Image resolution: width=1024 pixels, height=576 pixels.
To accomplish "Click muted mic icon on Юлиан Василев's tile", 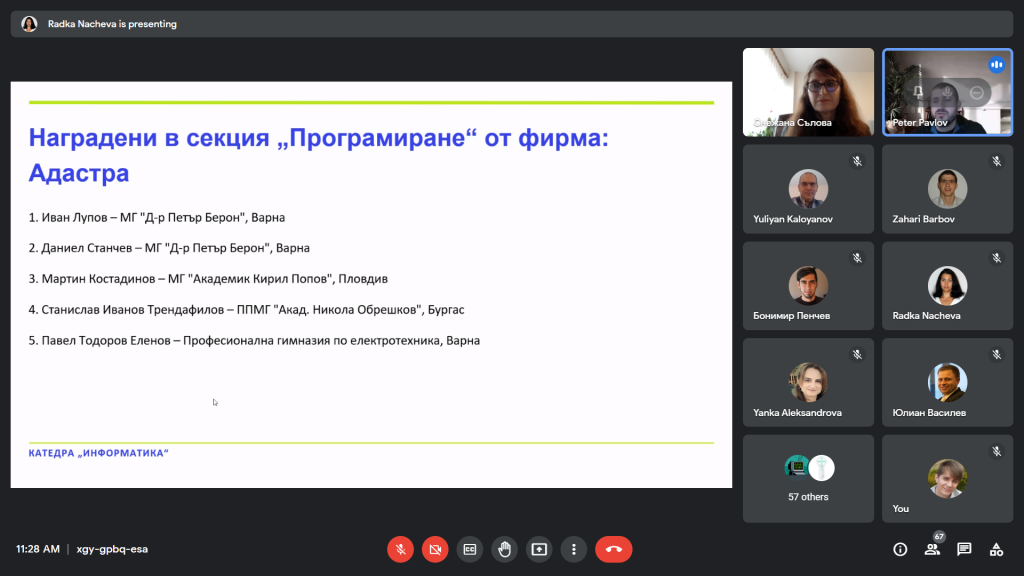I will pos(997,355).
